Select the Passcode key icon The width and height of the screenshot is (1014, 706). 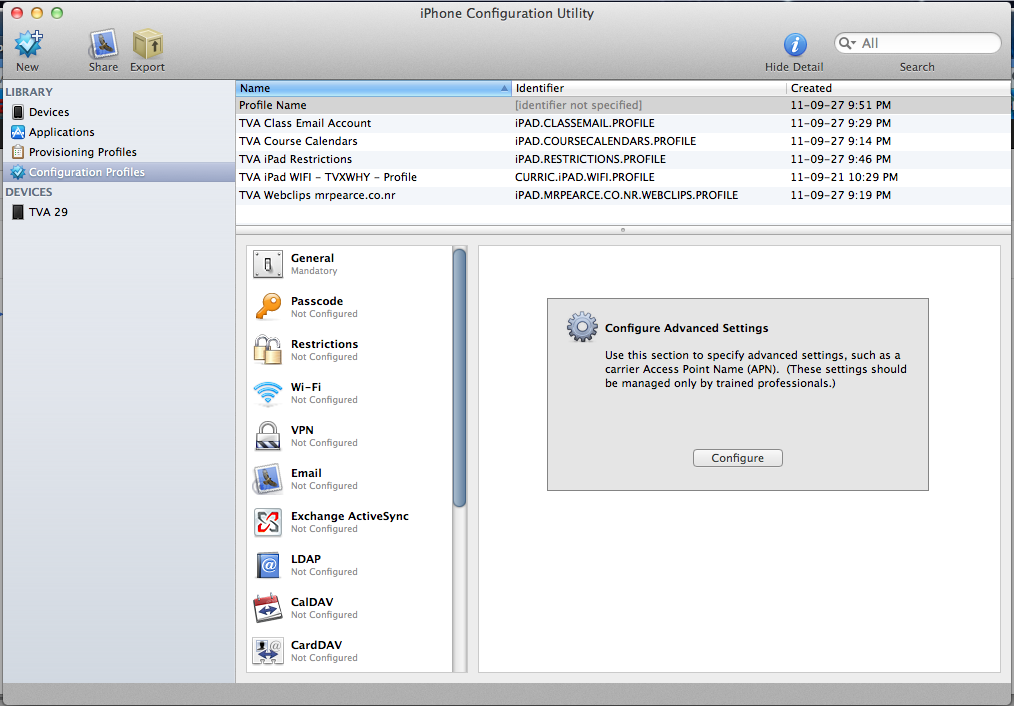click(x=268, y=307)
